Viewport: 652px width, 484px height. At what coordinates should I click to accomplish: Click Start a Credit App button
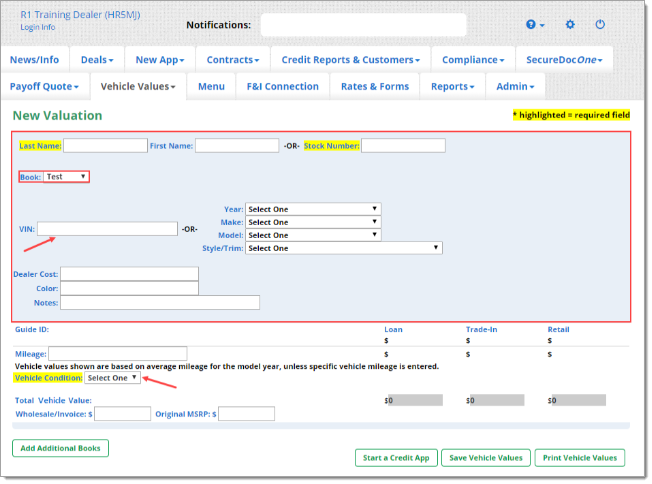point(396,458)
